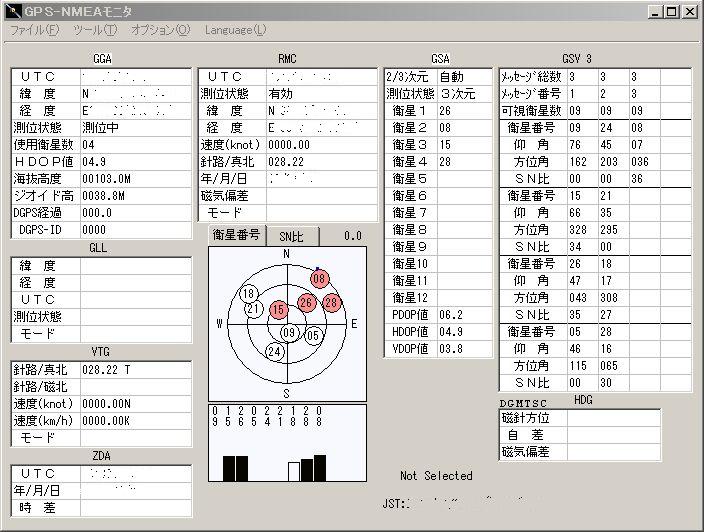The height and width of the screenshot is (532, 704).
Task: Click the 衛星4 value 28
Action: point(445,162)
